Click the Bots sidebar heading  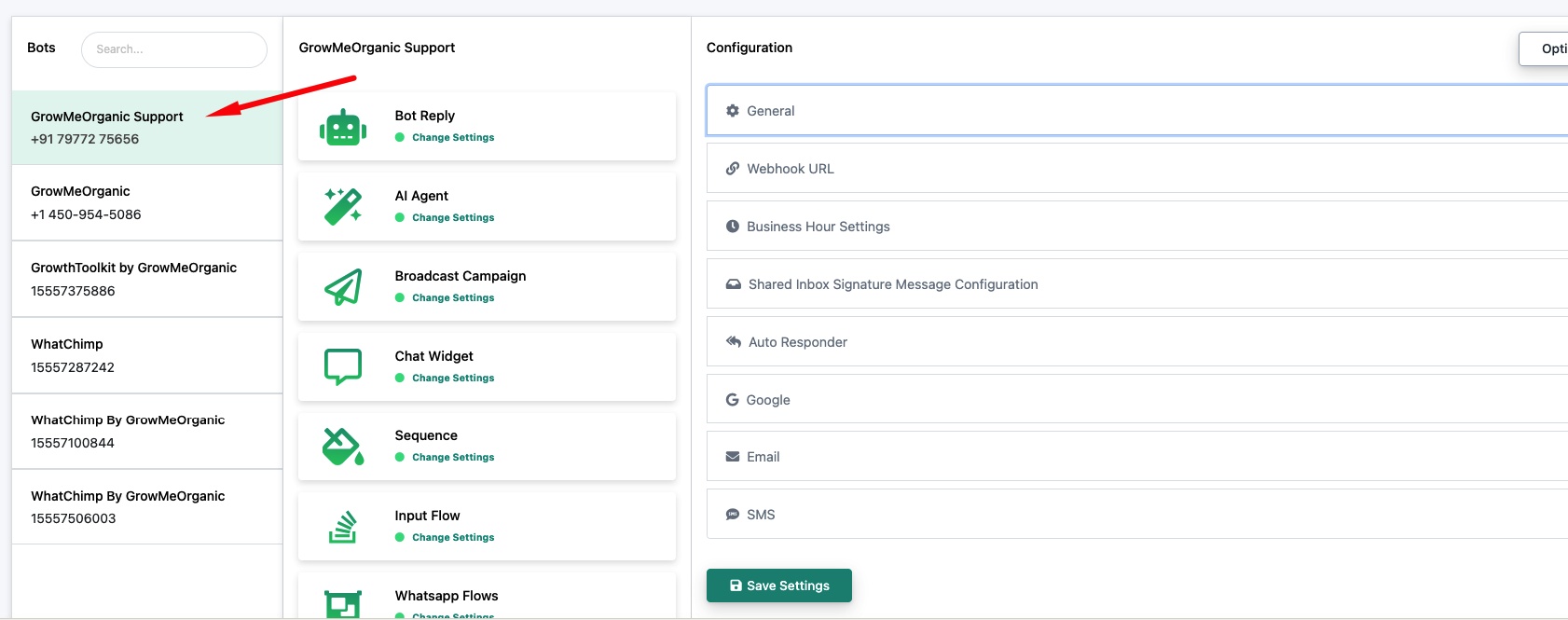[x=41, y=48]
